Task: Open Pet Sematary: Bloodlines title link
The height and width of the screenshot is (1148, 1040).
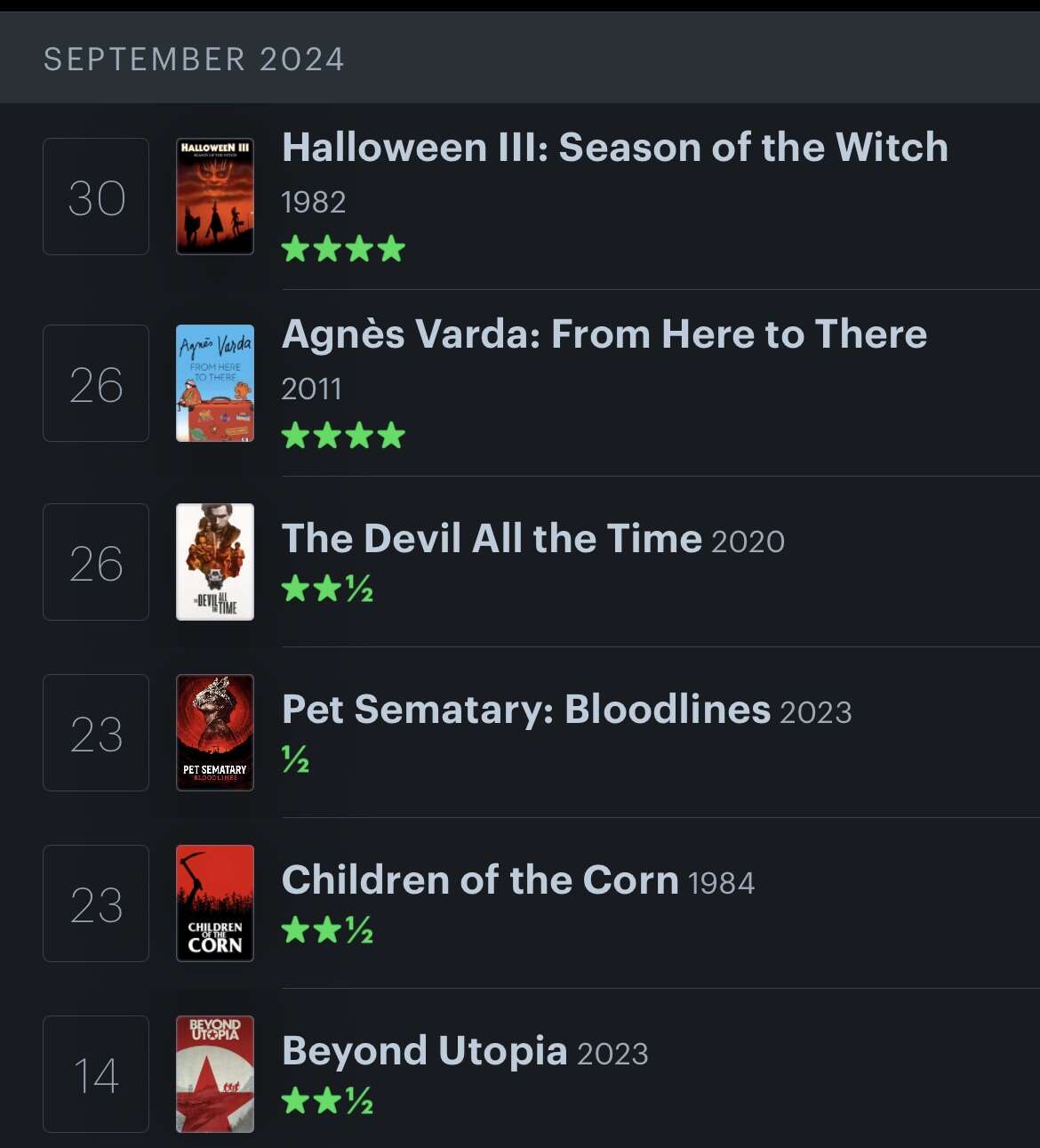Action: [526, 710]
